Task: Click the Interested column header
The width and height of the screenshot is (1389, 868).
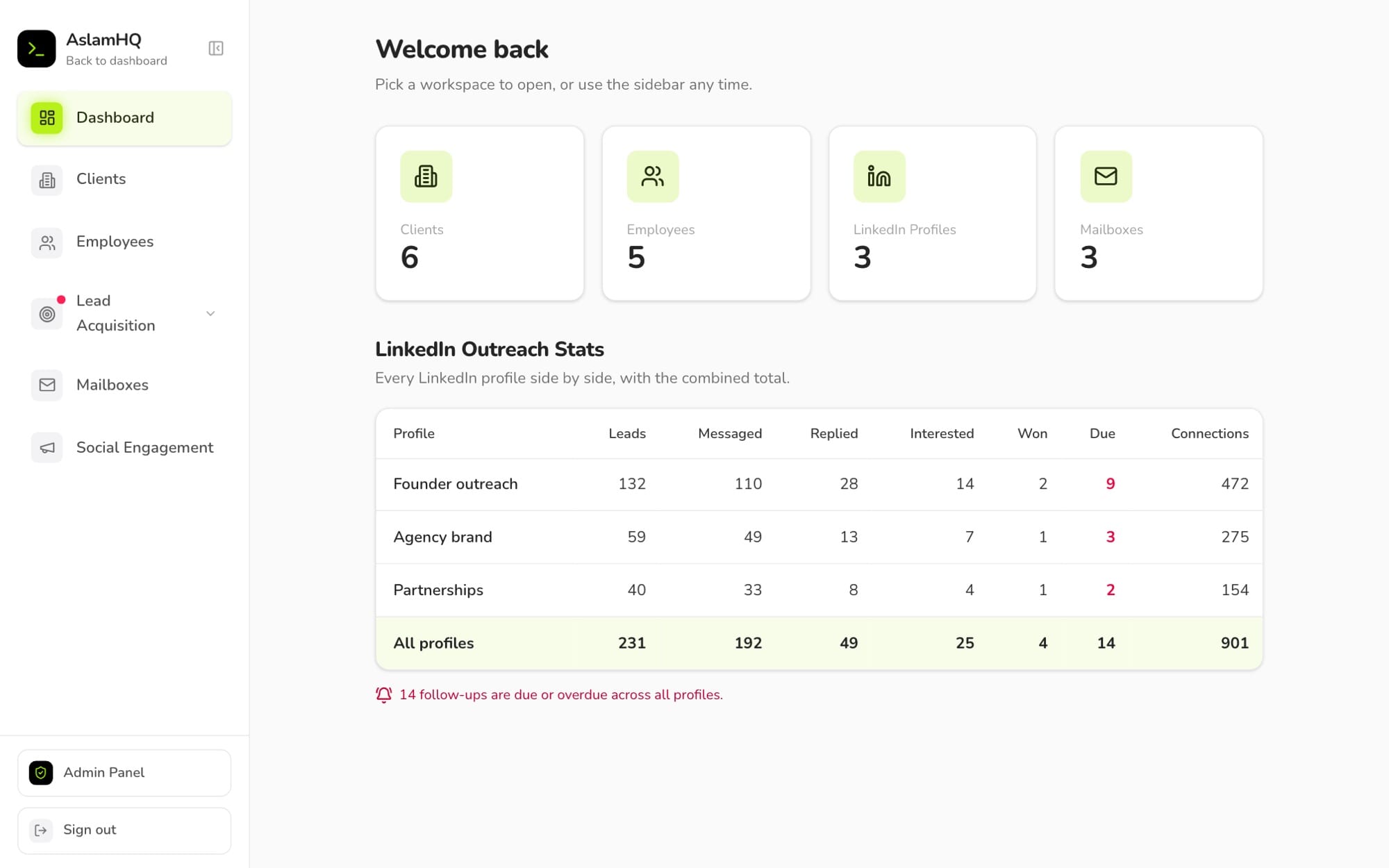Action: [x=942, y=433]
